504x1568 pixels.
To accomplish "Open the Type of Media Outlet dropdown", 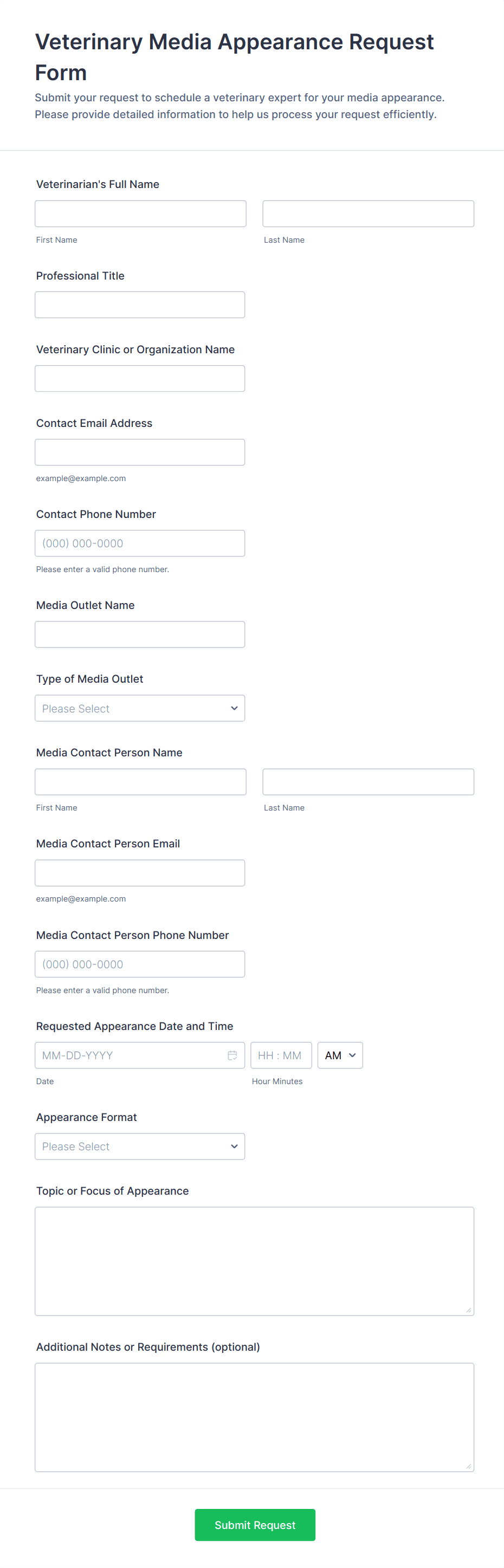I will (x=139, y=708).
